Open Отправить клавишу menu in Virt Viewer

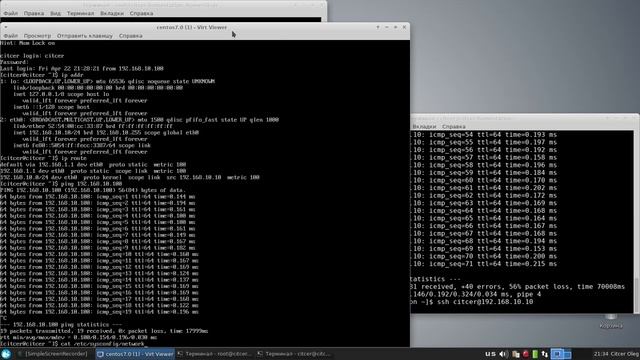tap(84, 36)
